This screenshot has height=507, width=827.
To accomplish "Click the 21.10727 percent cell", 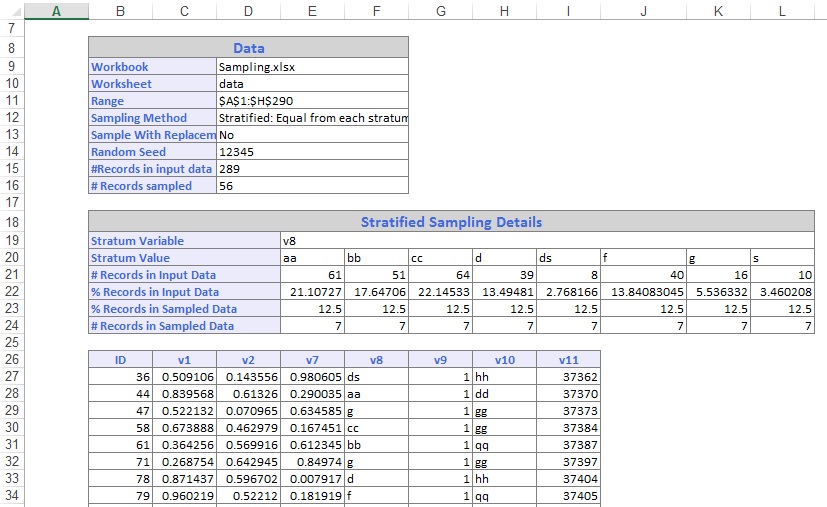I will point(312,292).
